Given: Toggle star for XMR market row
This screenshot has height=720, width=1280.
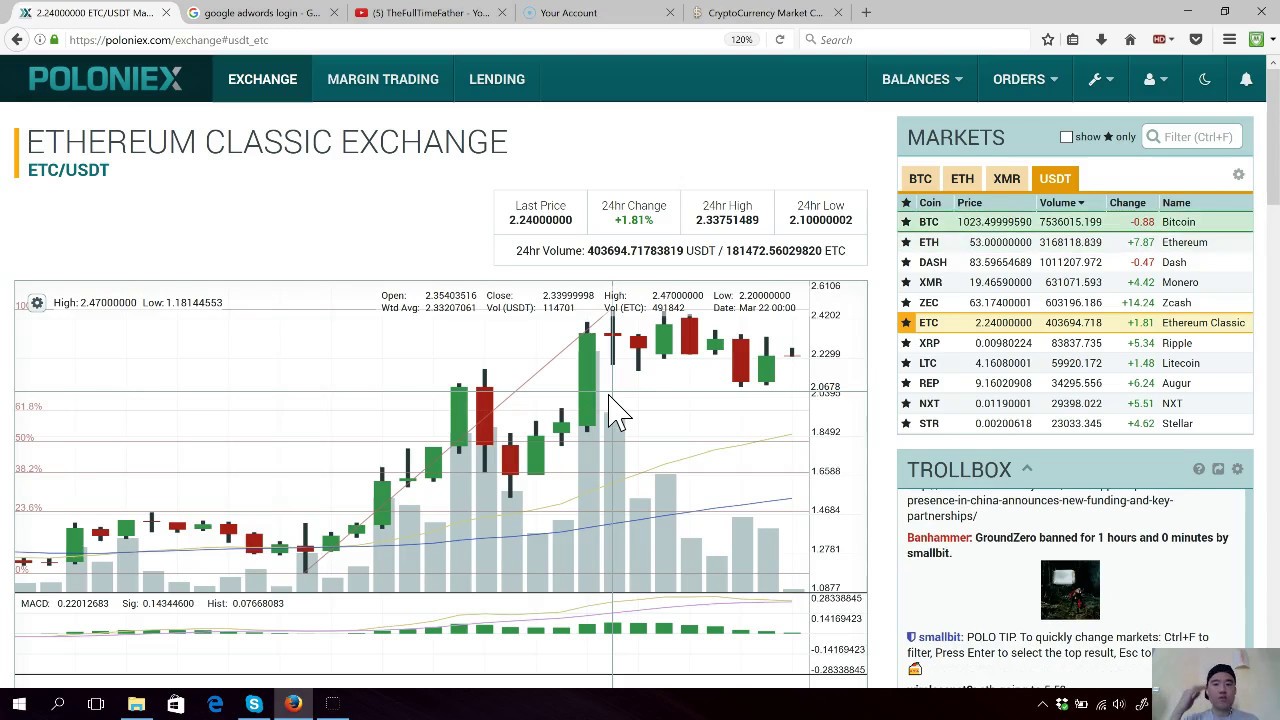Looking at the screenshot, I should click(906, 282).
